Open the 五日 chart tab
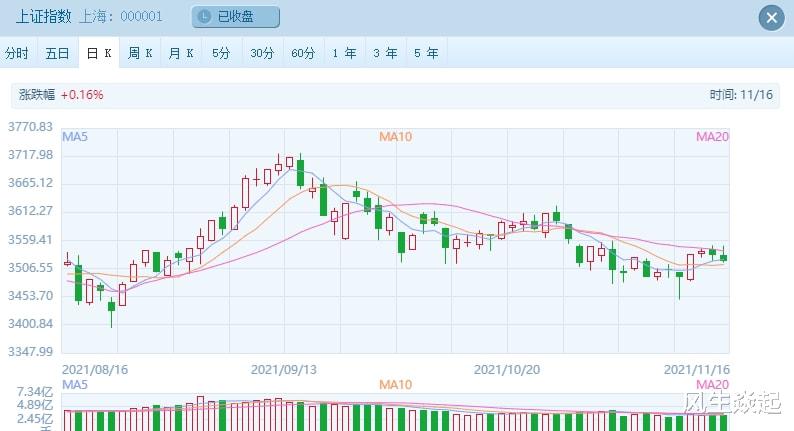This screenshot has height=431, width=794. click(x=57, y=53)
